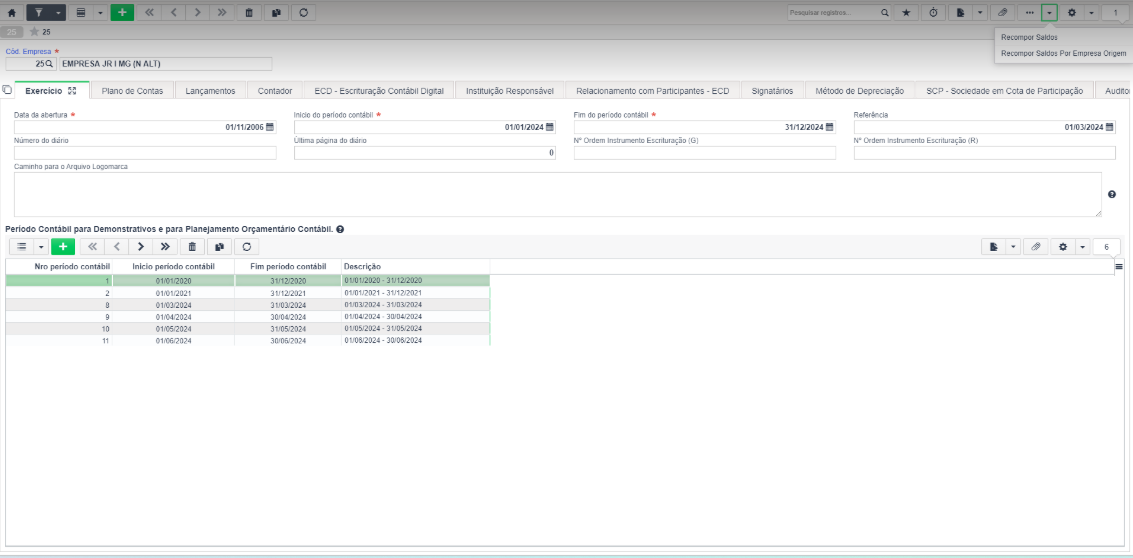Add new record with the top green plus
Image resolution: width=1133 pixels, height=558 pixels.
(122, 12)
